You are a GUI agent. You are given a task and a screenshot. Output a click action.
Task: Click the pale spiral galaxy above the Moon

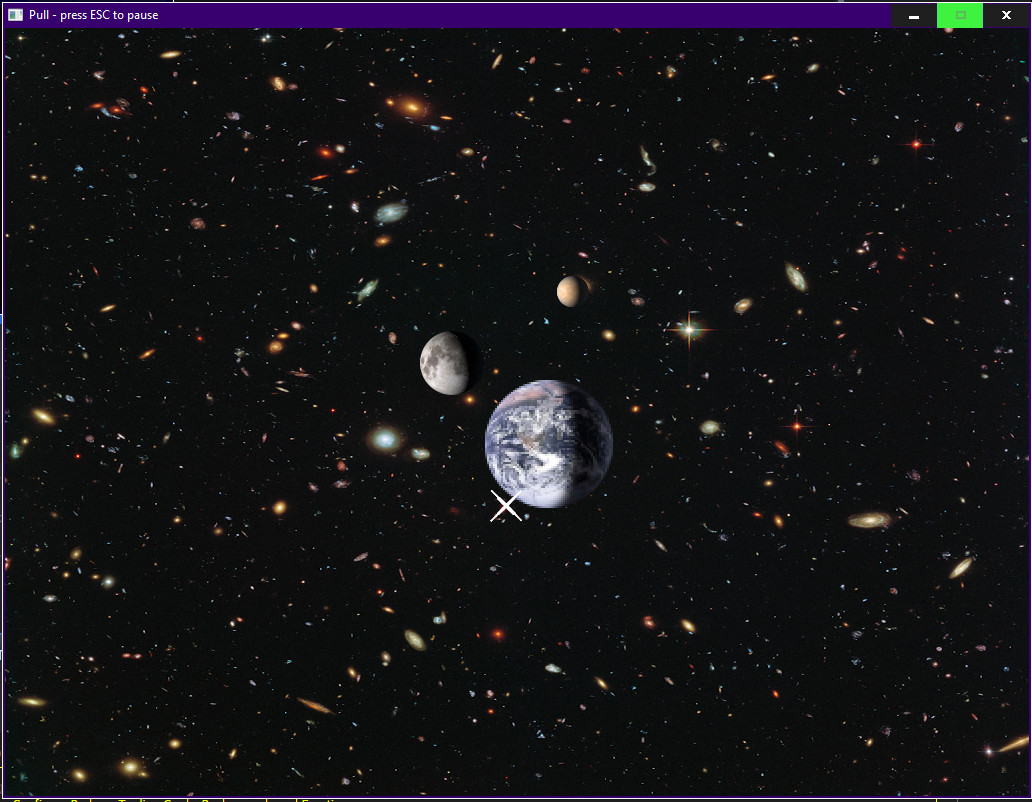(x=391, y=212)
